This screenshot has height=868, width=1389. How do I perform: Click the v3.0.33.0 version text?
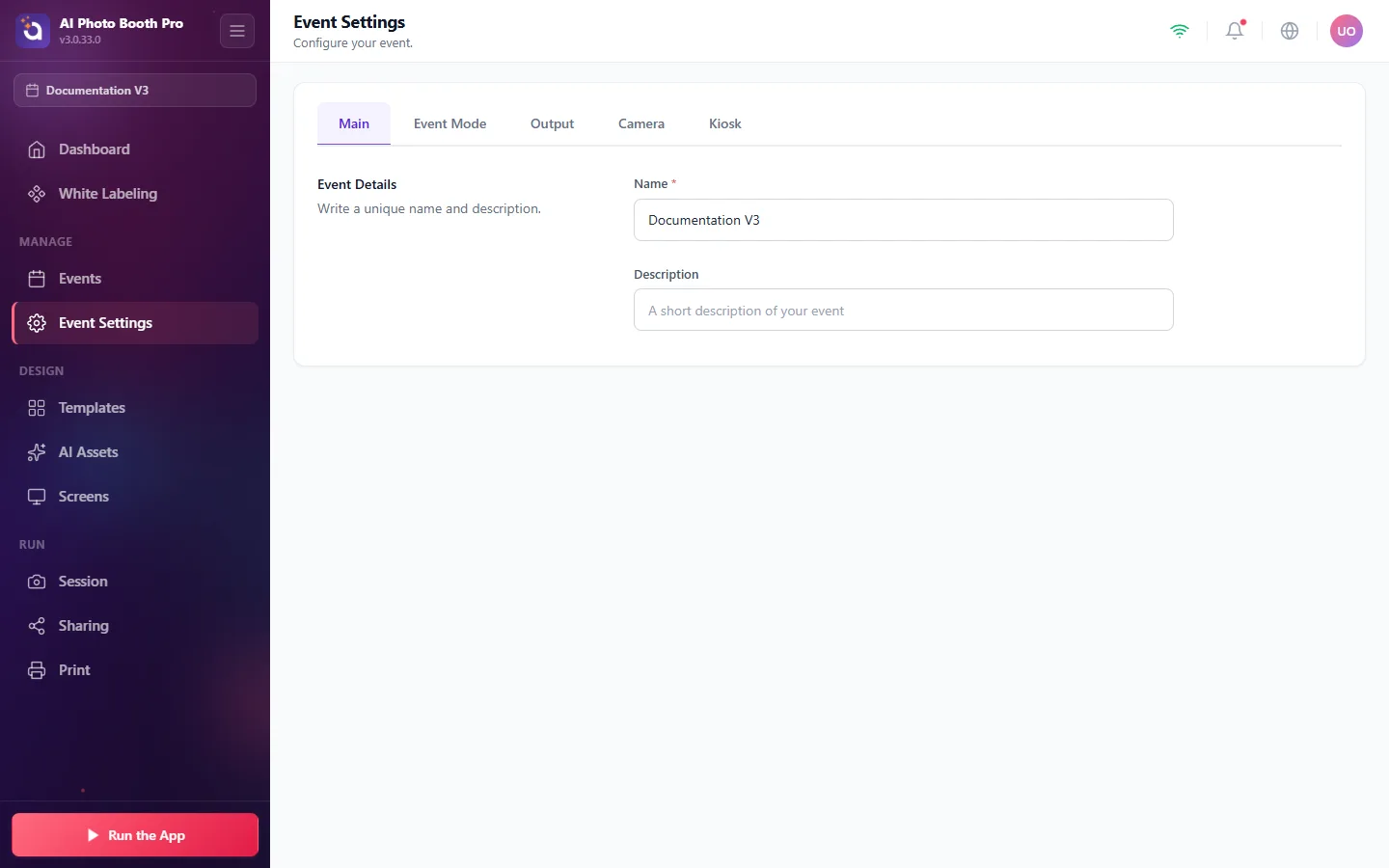[80, 41]
